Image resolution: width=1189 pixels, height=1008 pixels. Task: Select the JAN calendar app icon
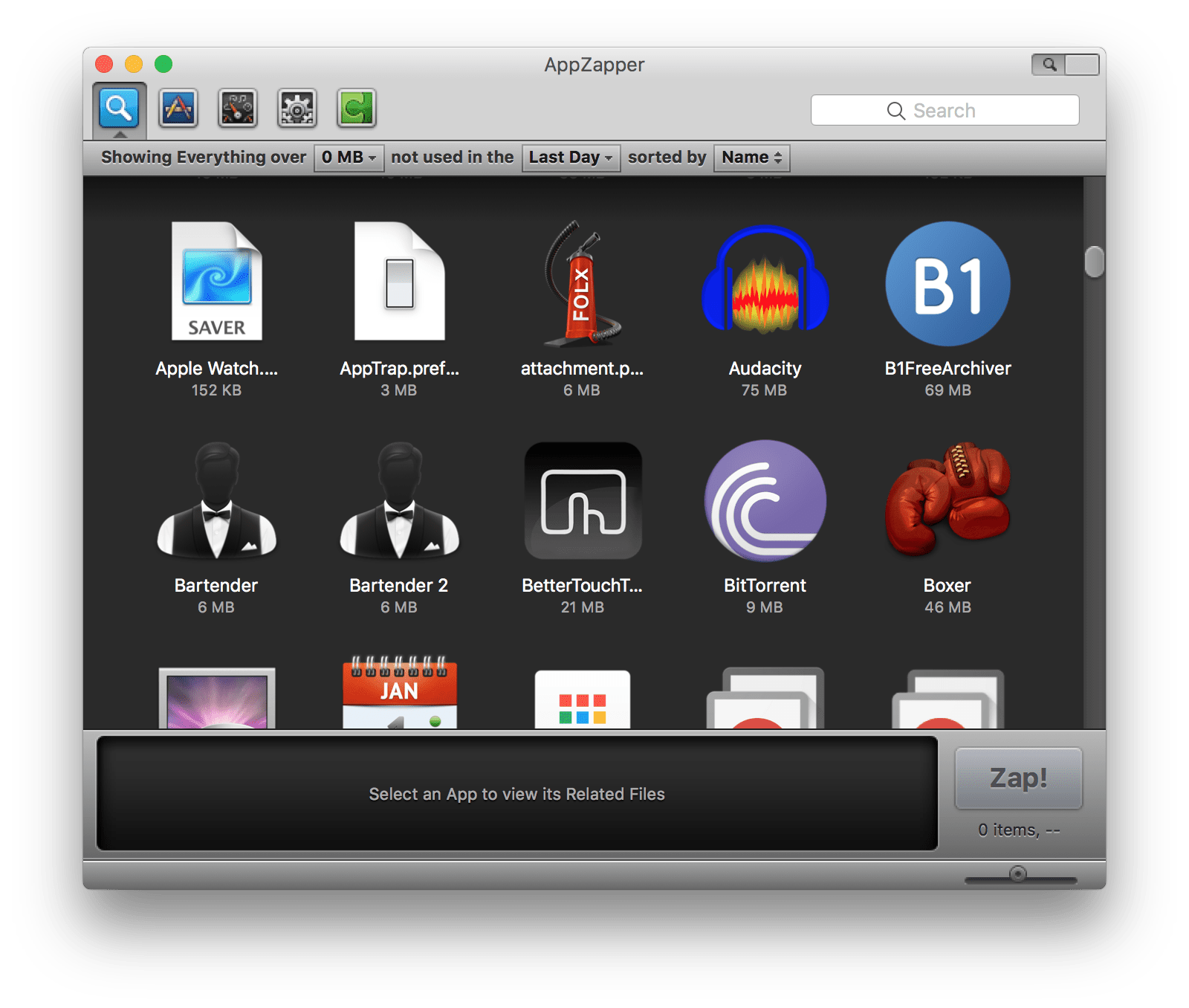tap(400, 692)
